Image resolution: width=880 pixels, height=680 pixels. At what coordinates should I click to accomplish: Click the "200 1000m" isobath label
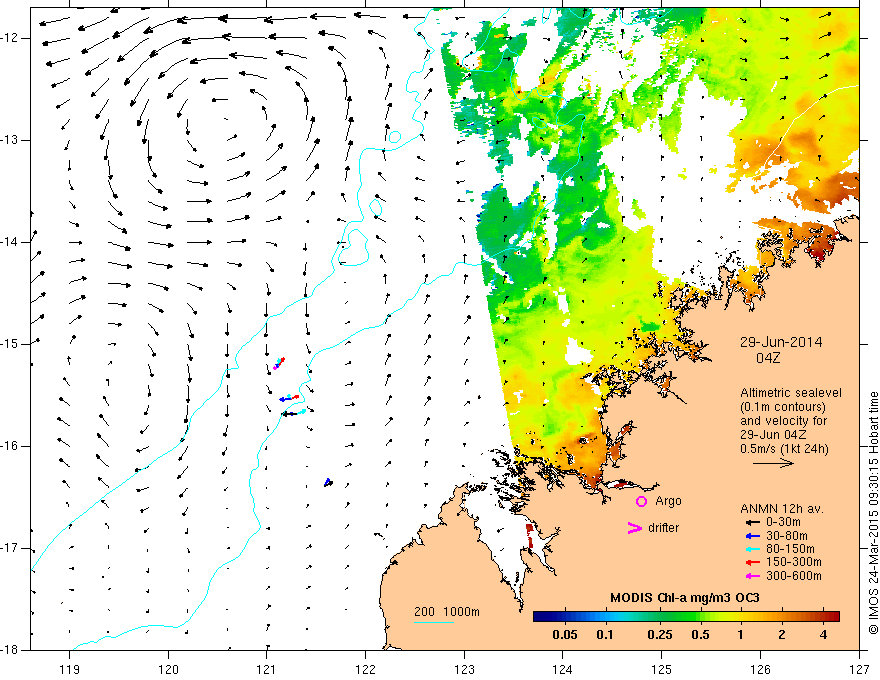point(447,612)
